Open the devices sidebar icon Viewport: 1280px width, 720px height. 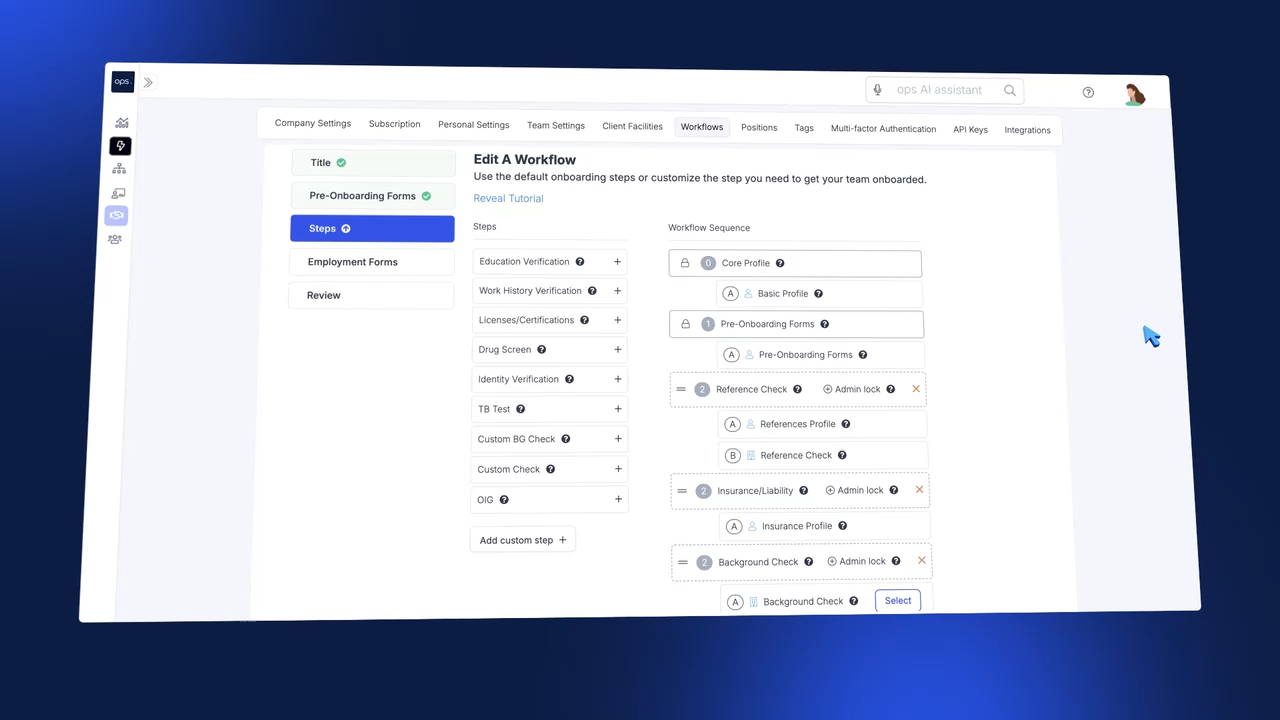[x=118, y=193]
